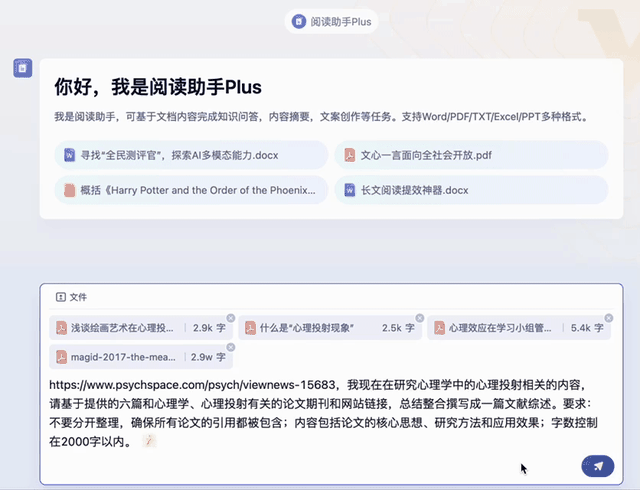Click PDF icon of 文心一言 sample file

[350, 155]
